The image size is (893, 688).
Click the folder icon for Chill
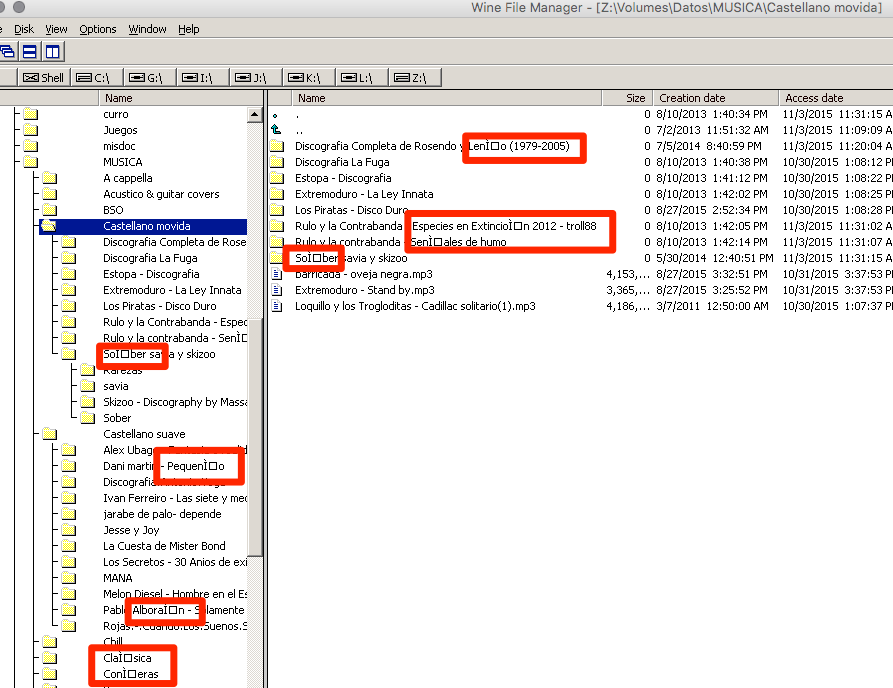point(50,642)
